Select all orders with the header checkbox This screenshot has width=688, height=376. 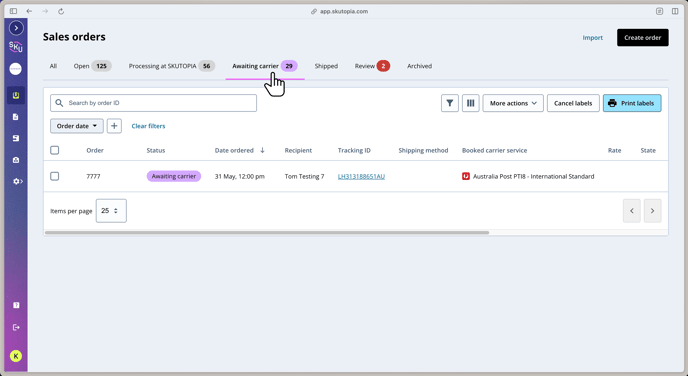point(54,150)
